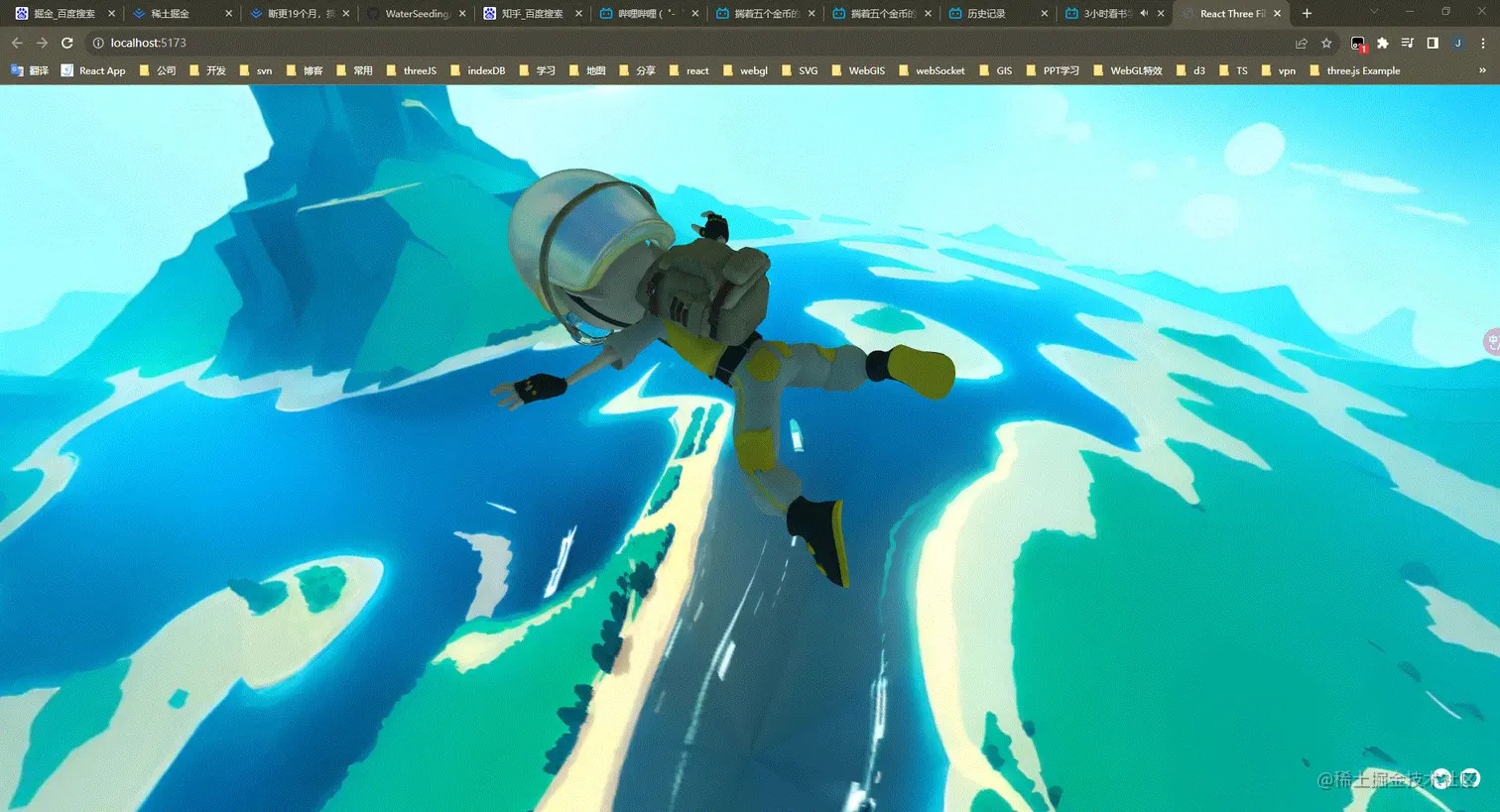Toggle the browser side panel
Screen dimensions: 1500x812
click(1433, 43)
